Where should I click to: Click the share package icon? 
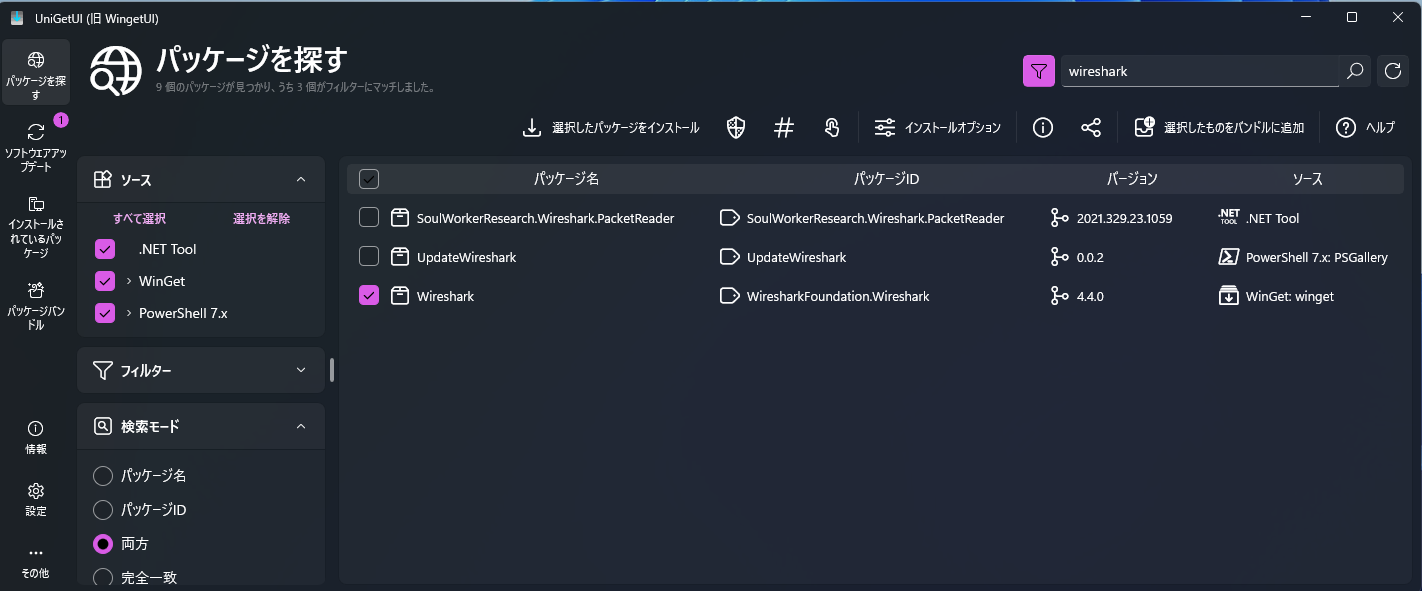(1091, 128)
